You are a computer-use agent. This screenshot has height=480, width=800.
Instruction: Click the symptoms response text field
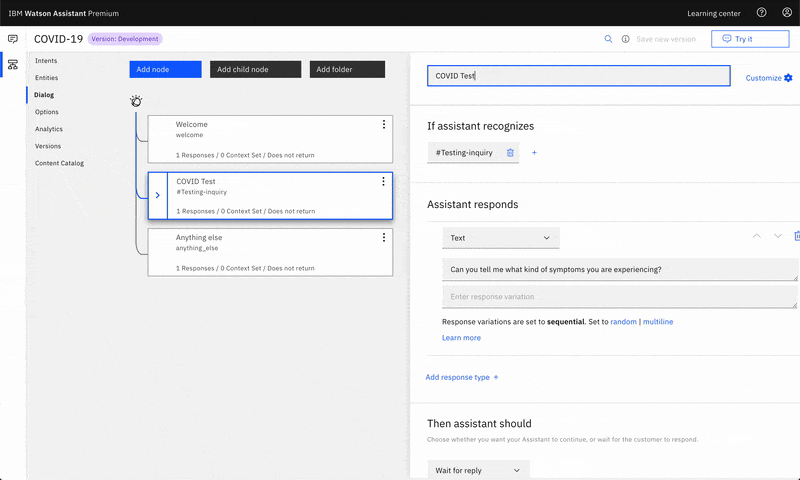click(x=619, y=269)
